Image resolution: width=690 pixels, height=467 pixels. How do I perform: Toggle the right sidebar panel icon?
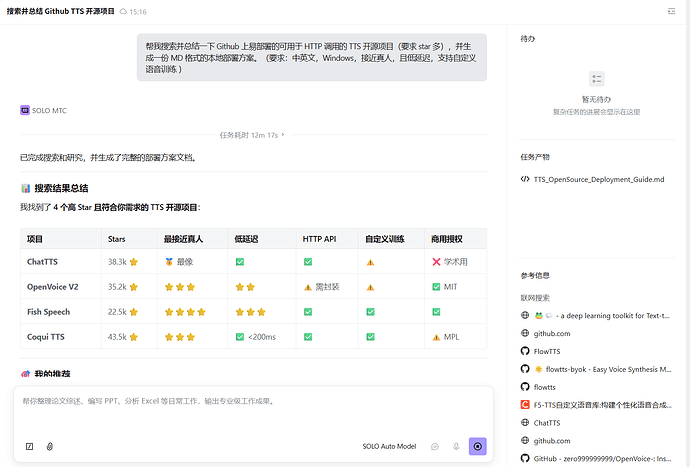671,11
